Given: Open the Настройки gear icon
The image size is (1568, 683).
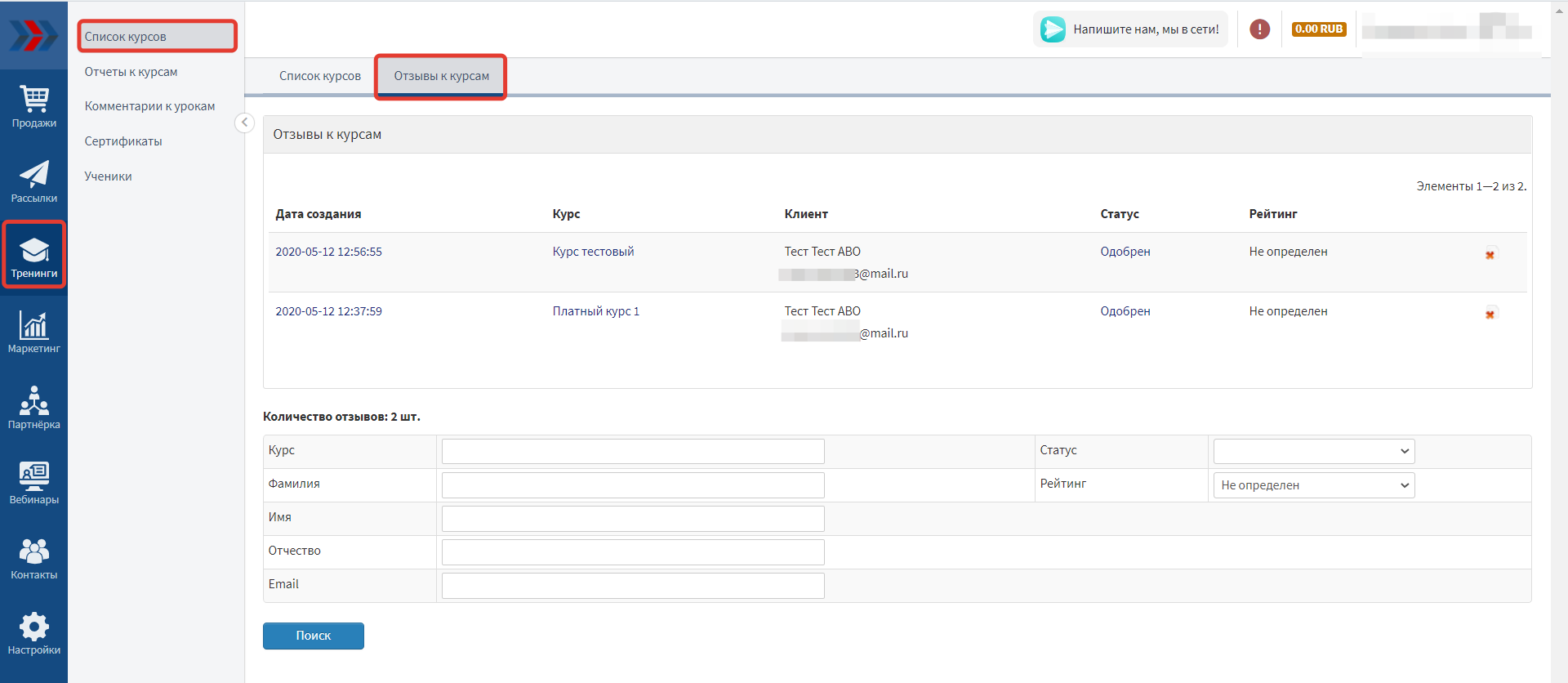Looking at the screenshot, I should (x=33, y=633).
